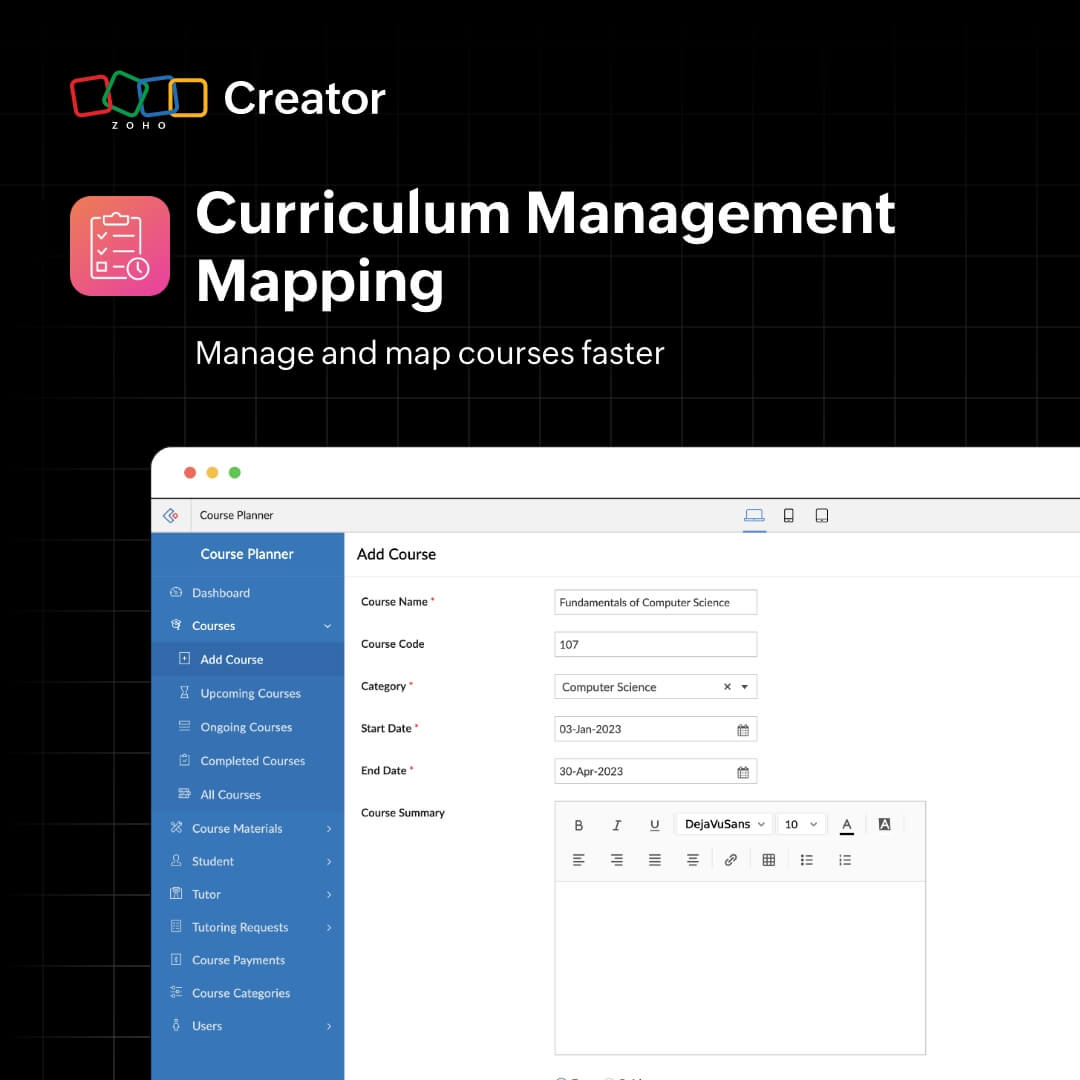Apply a bulleted list in the editor
This screenshot has width=1080, height=1080.
tap(807, 859)
